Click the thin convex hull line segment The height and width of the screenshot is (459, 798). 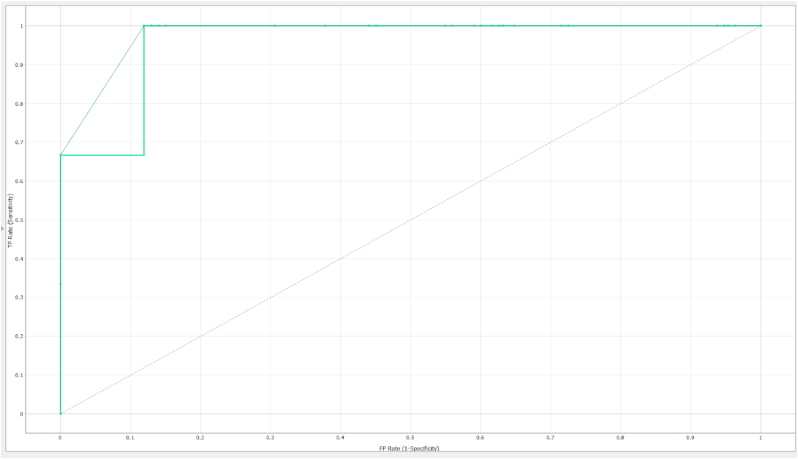click(x=102, y=90)
